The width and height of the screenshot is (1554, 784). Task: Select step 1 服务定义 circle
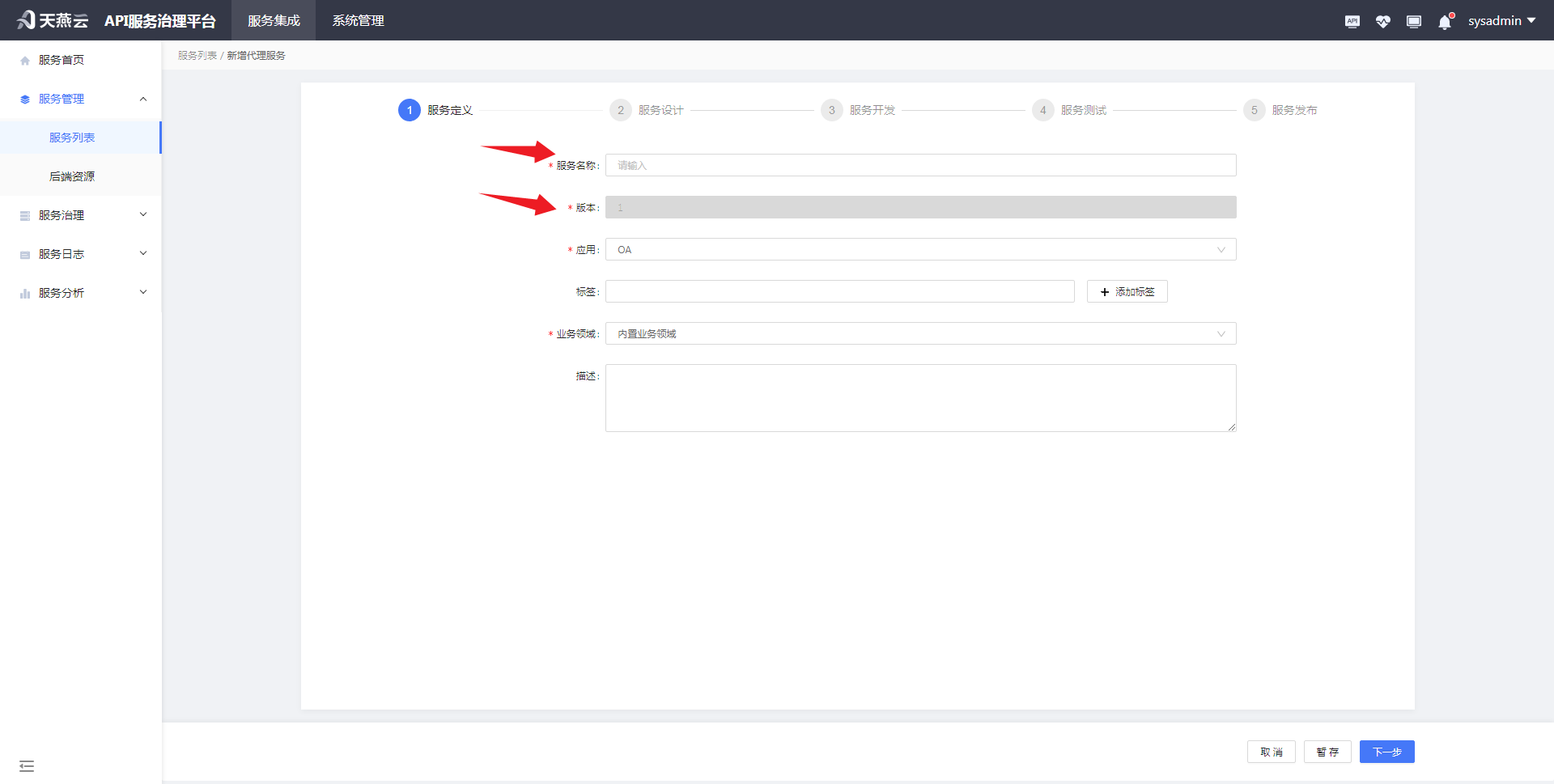click(409, 110)
